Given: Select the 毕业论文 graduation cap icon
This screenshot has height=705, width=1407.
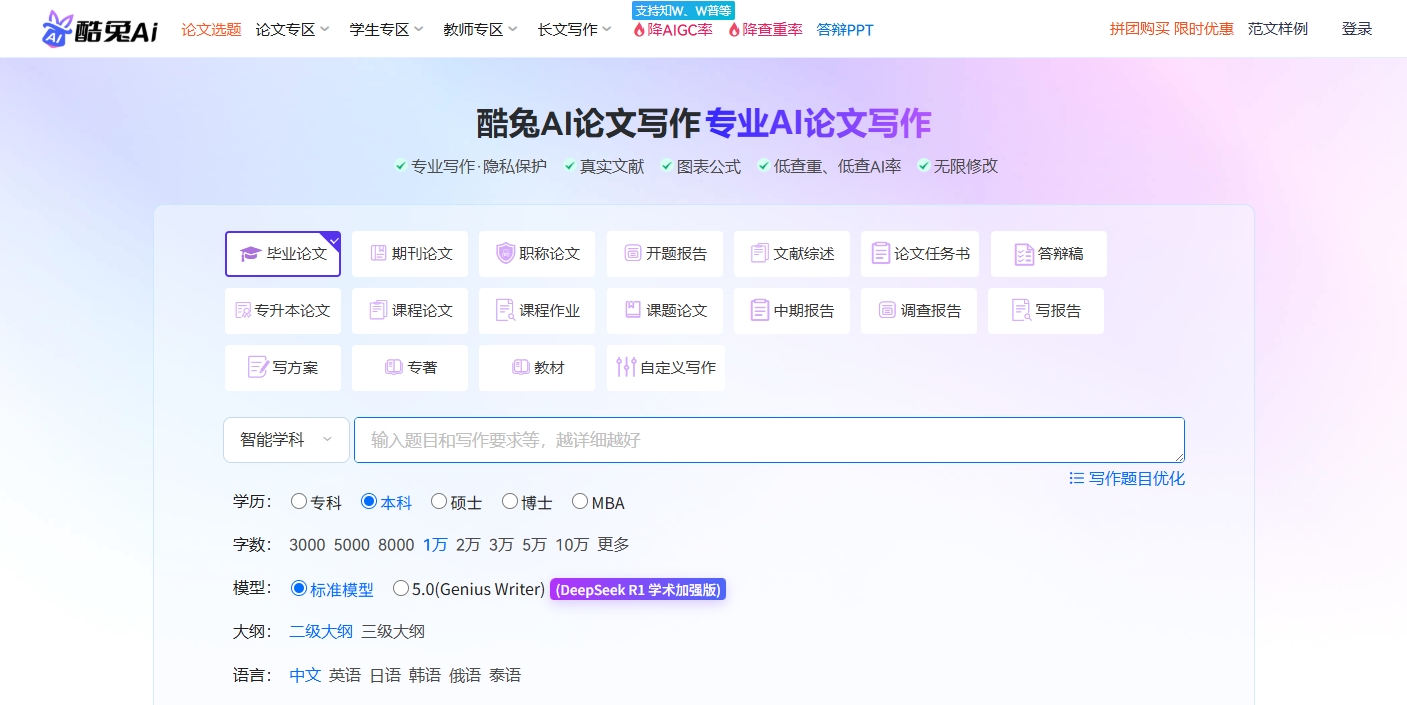Looking at the screenshot, I should pos(250,254).
